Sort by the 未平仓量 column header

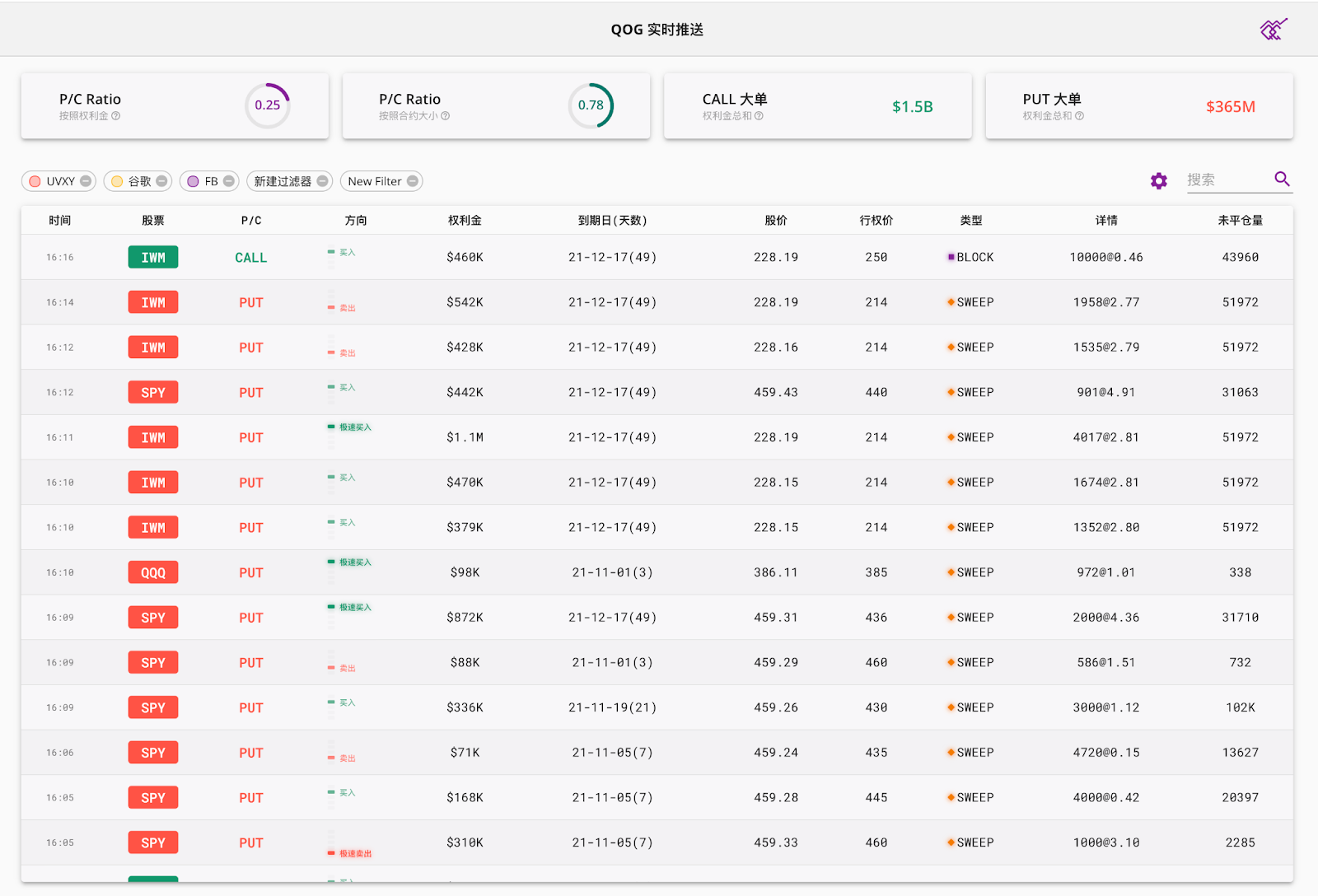click(x=1241, y=220)
